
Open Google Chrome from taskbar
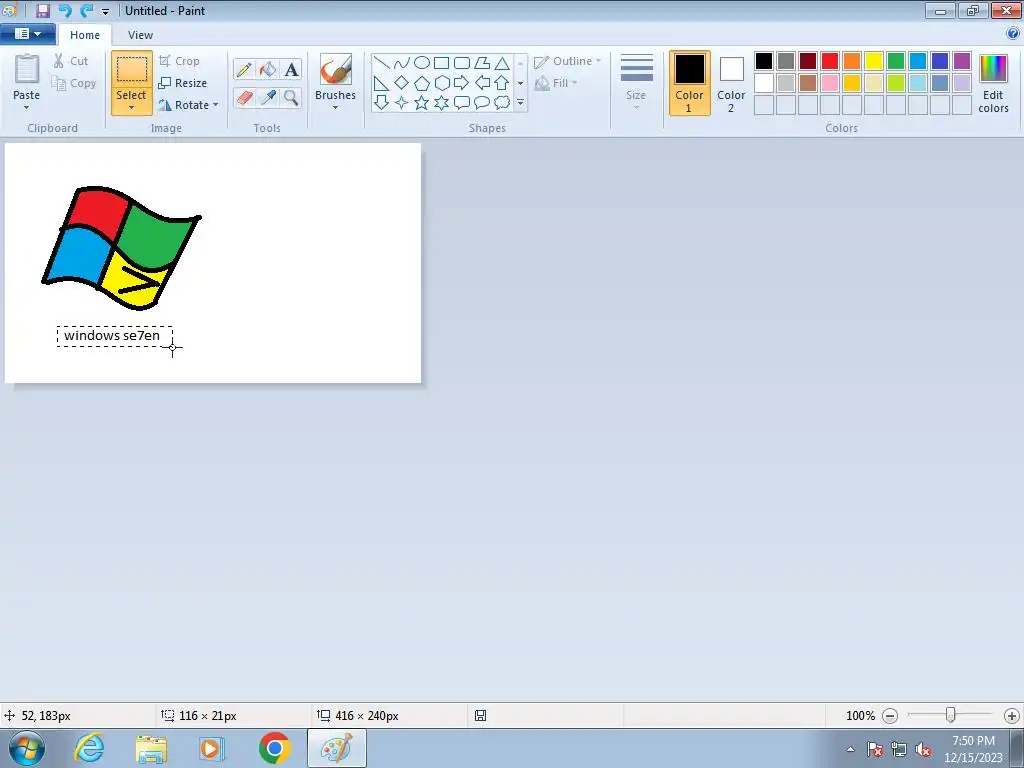pos(274,748)
